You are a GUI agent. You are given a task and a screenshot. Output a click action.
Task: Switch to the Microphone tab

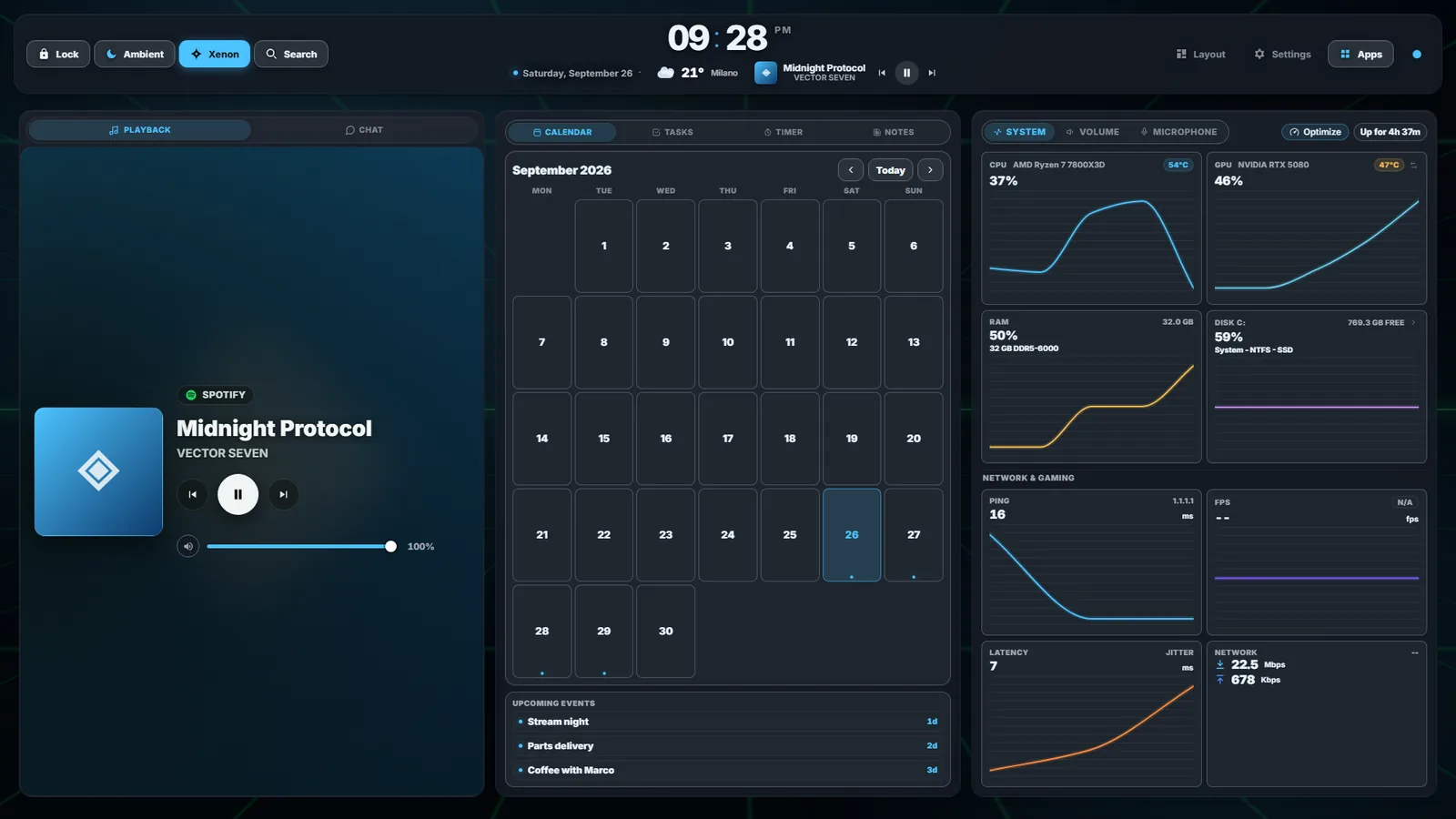1178,132
